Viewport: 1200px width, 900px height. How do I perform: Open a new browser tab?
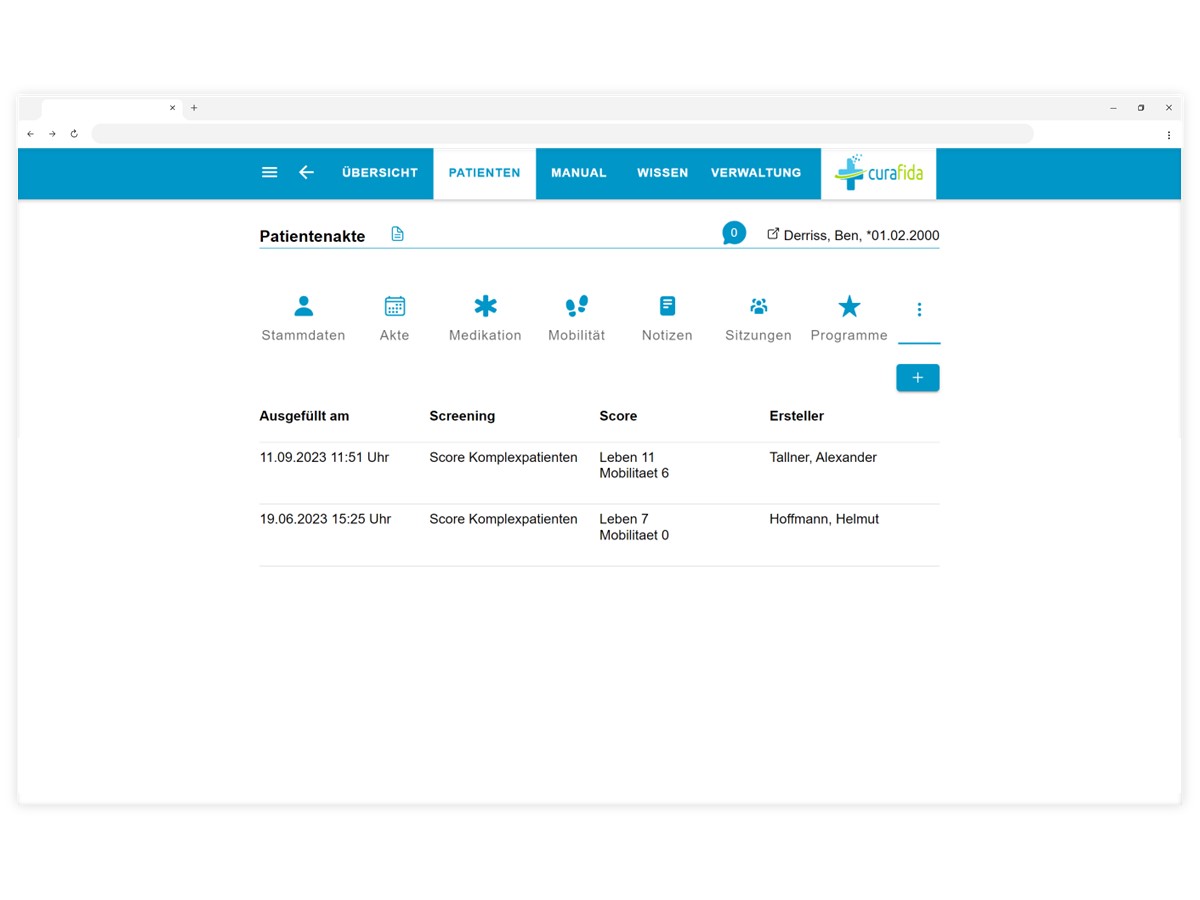tap(194, 108)
